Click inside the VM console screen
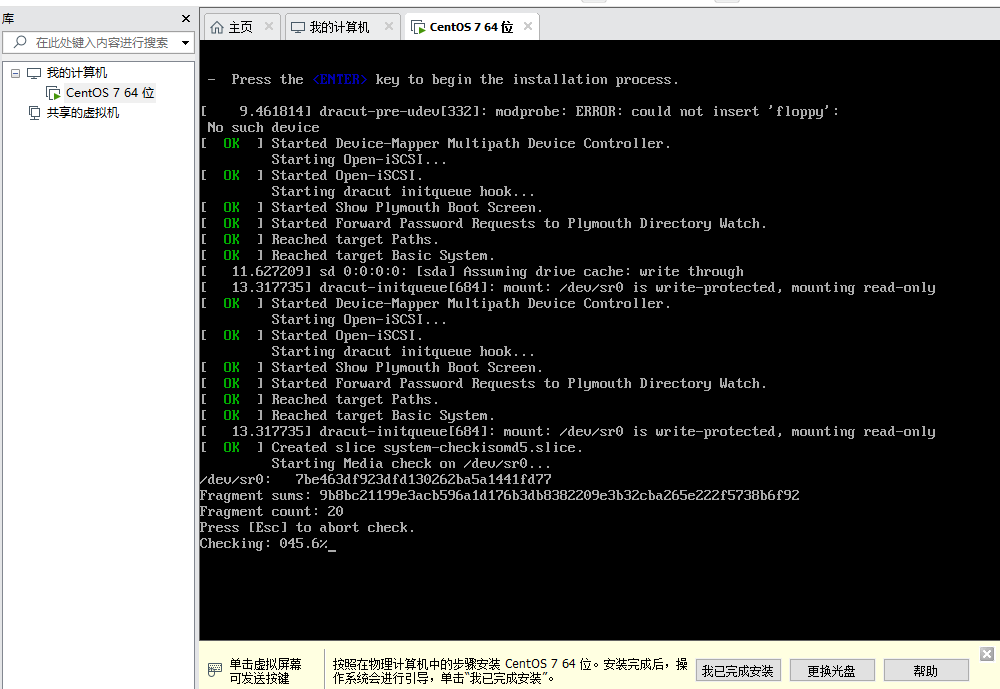The height and width of the screenshot is (689, 1000). (599, 340)
